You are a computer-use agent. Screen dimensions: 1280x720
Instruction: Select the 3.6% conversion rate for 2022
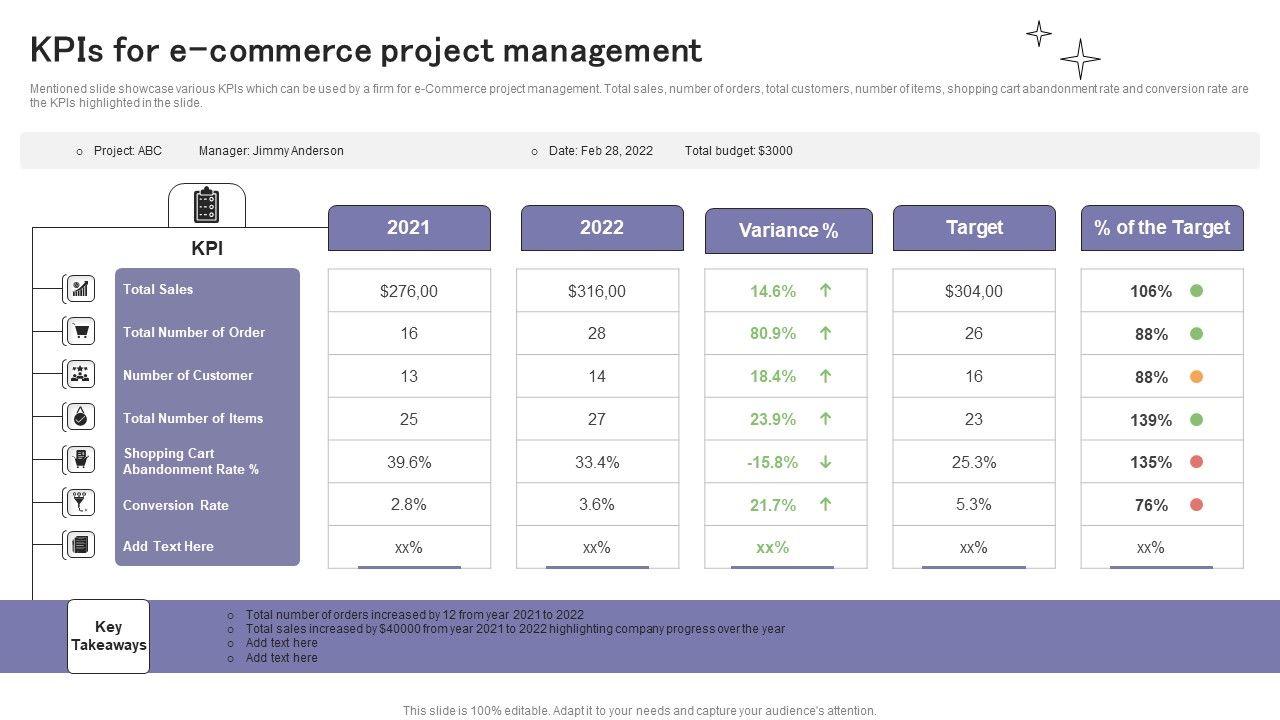(x=597, y=504)
